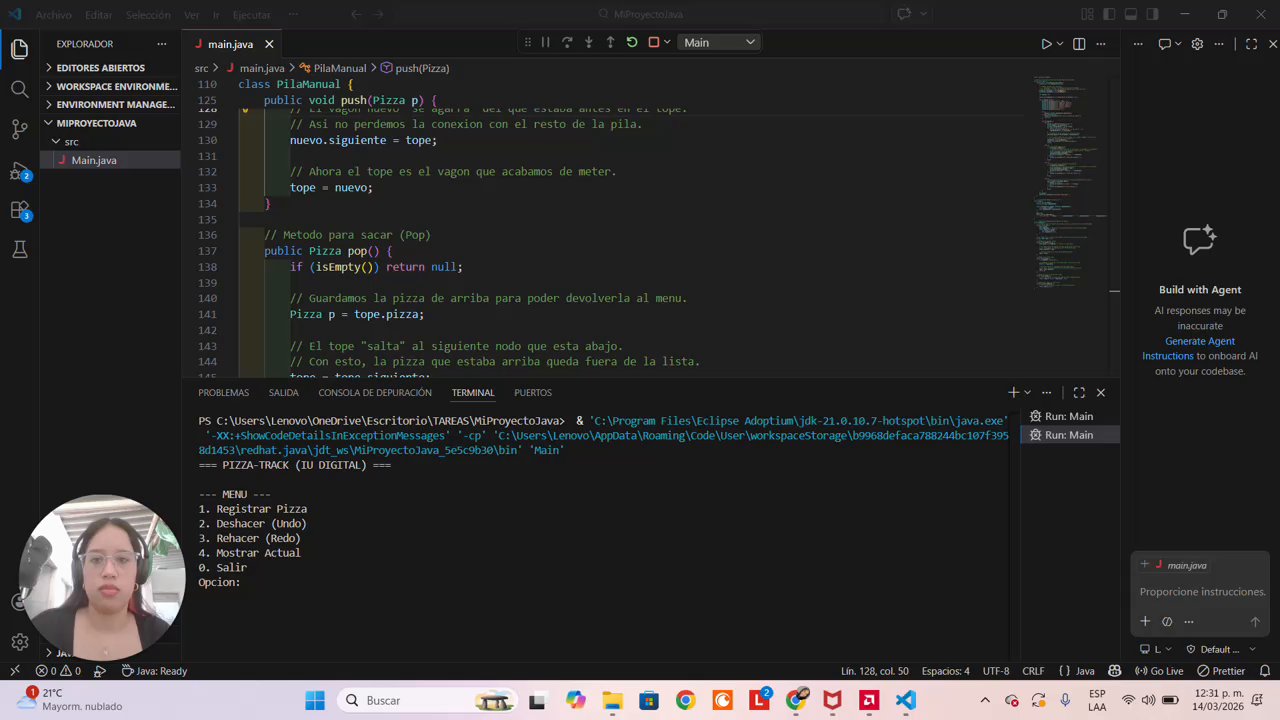Switch to the PROBLEMAS panel tab

pyautogui.click(x=223, y=393)
